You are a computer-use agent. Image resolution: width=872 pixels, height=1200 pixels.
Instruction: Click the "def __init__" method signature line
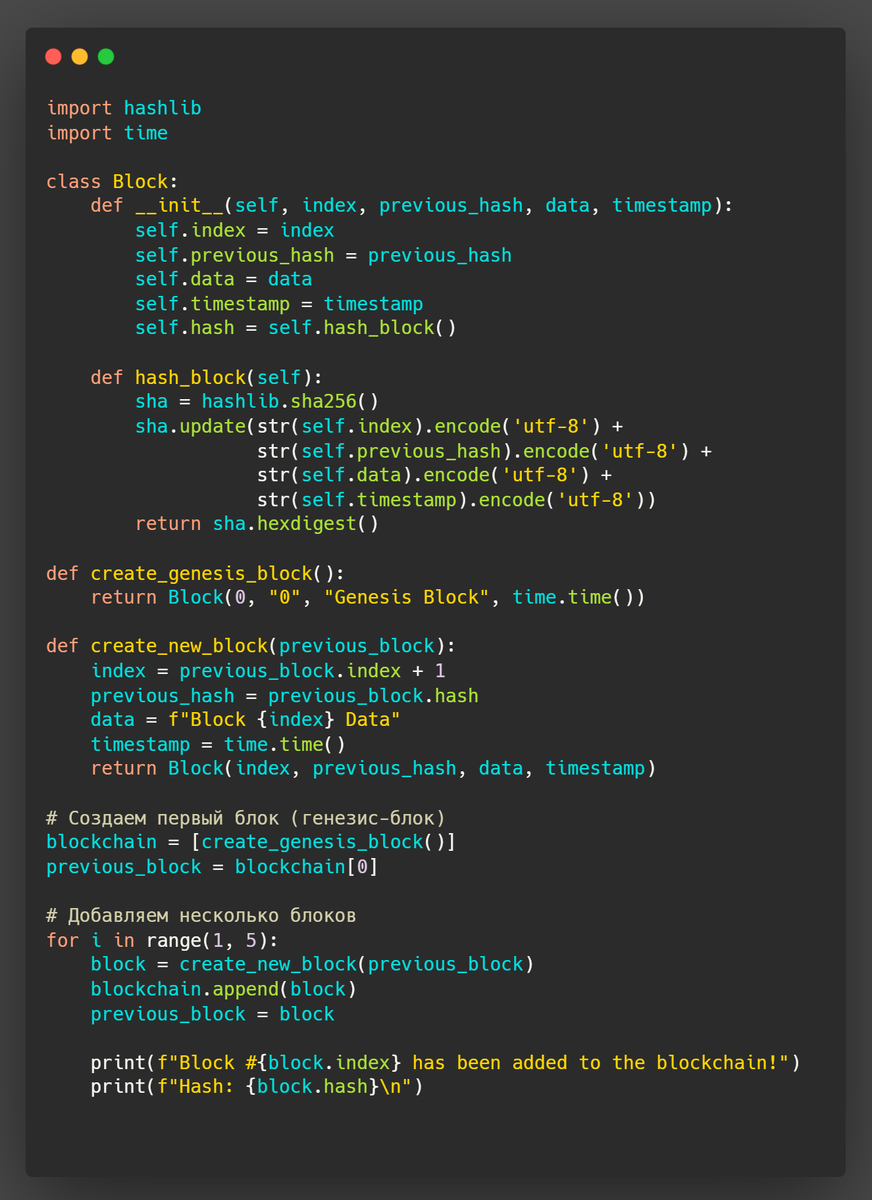point(412,206)
